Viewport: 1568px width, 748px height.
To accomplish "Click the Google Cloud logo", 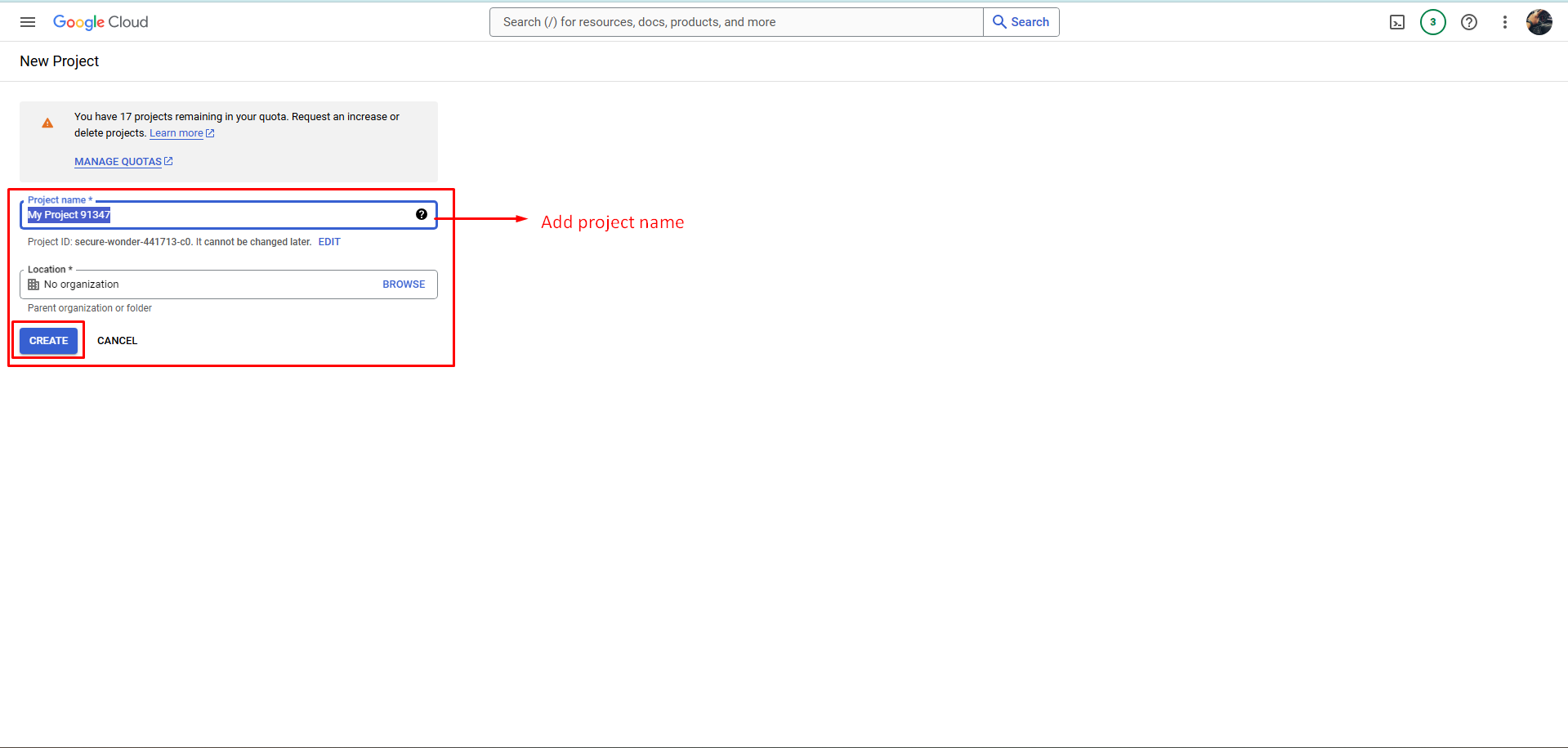I will coord(101,22).
